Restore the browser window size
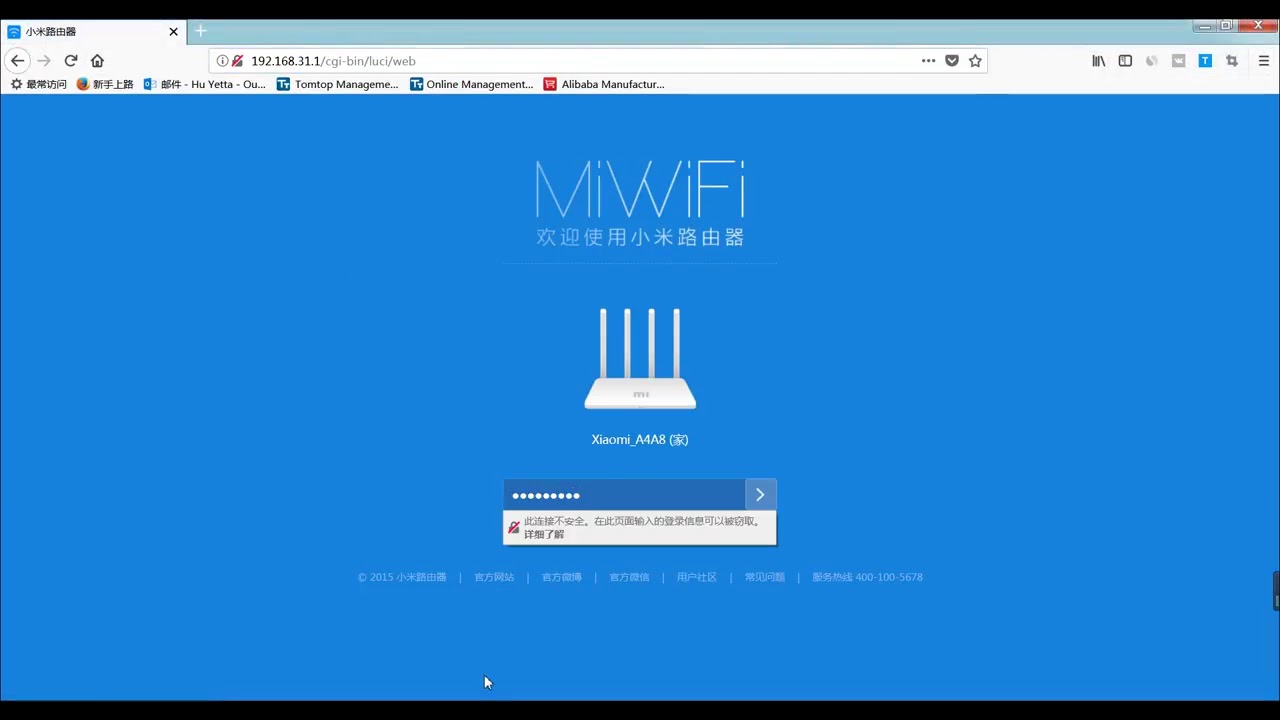This screenshot has height=720, width=1280. click(1226, 26)
